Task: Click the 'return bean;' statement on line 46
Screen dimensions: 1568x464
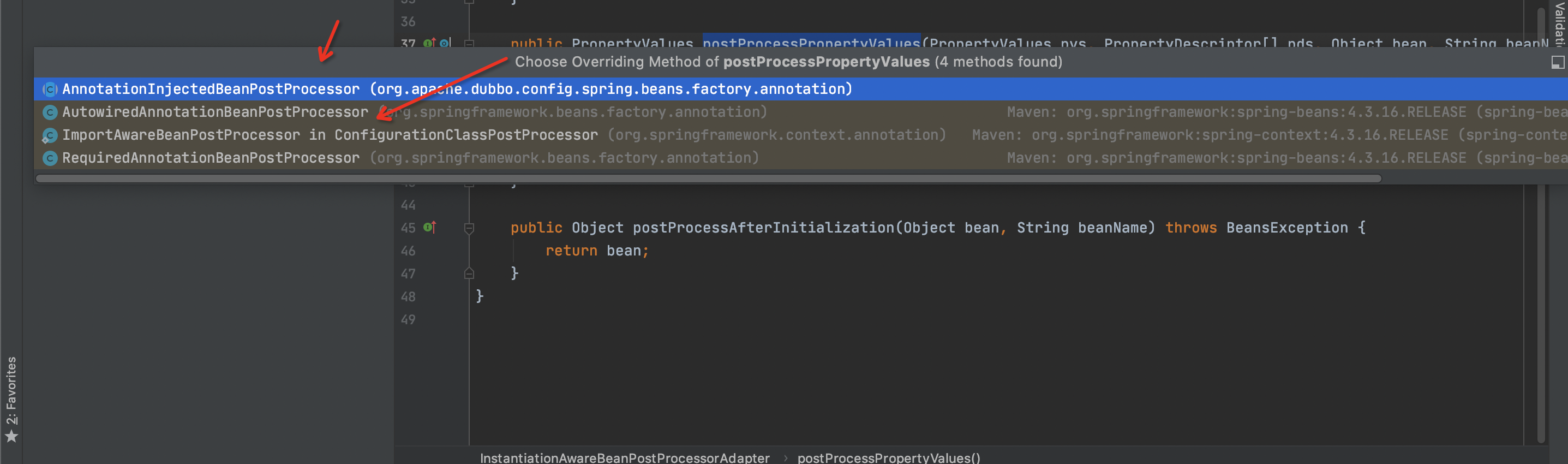Action: pos(597,250)
